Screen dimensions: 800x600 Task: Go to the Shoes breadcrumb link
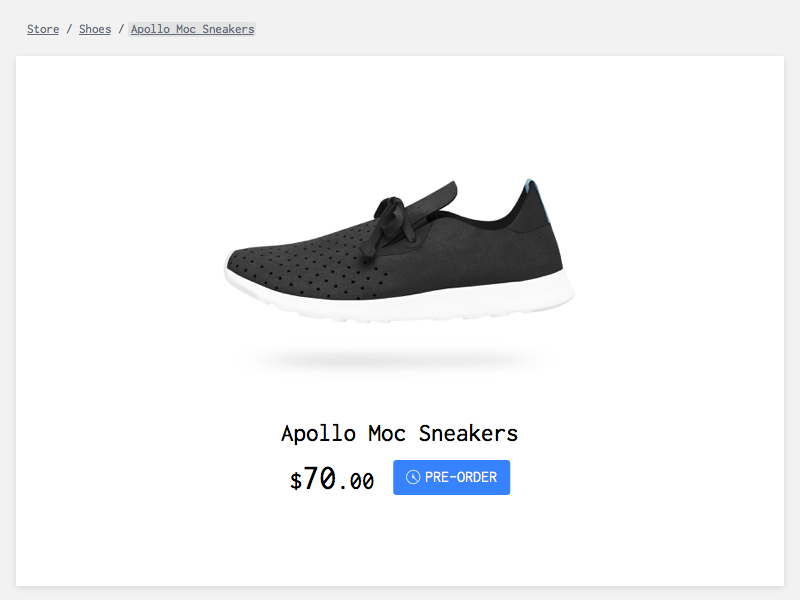click(95, 29)
